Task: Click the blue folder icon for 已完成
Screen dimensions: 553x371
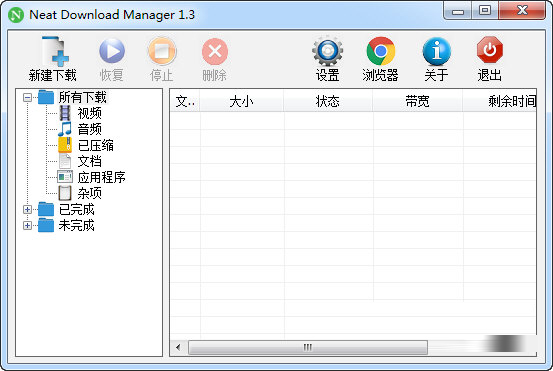Action: [46, 209]
